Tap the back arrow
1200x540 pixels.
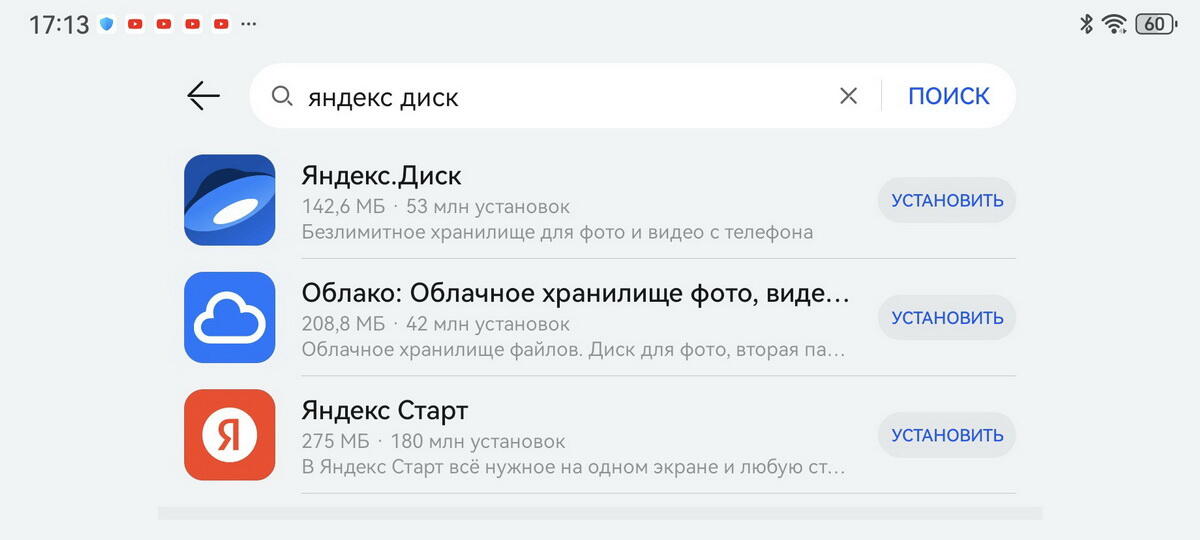pos(203,96)
